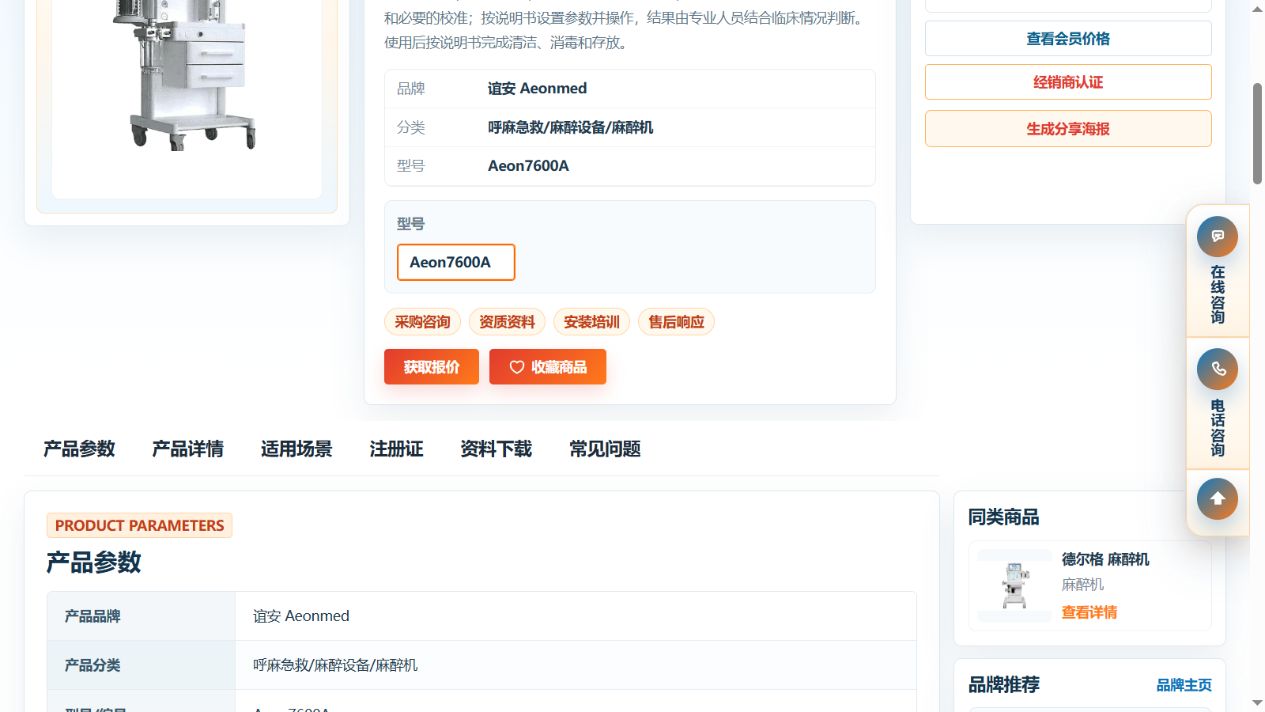
Task: Click the 采购咨询 tag
Action: (x=422, y=322)
